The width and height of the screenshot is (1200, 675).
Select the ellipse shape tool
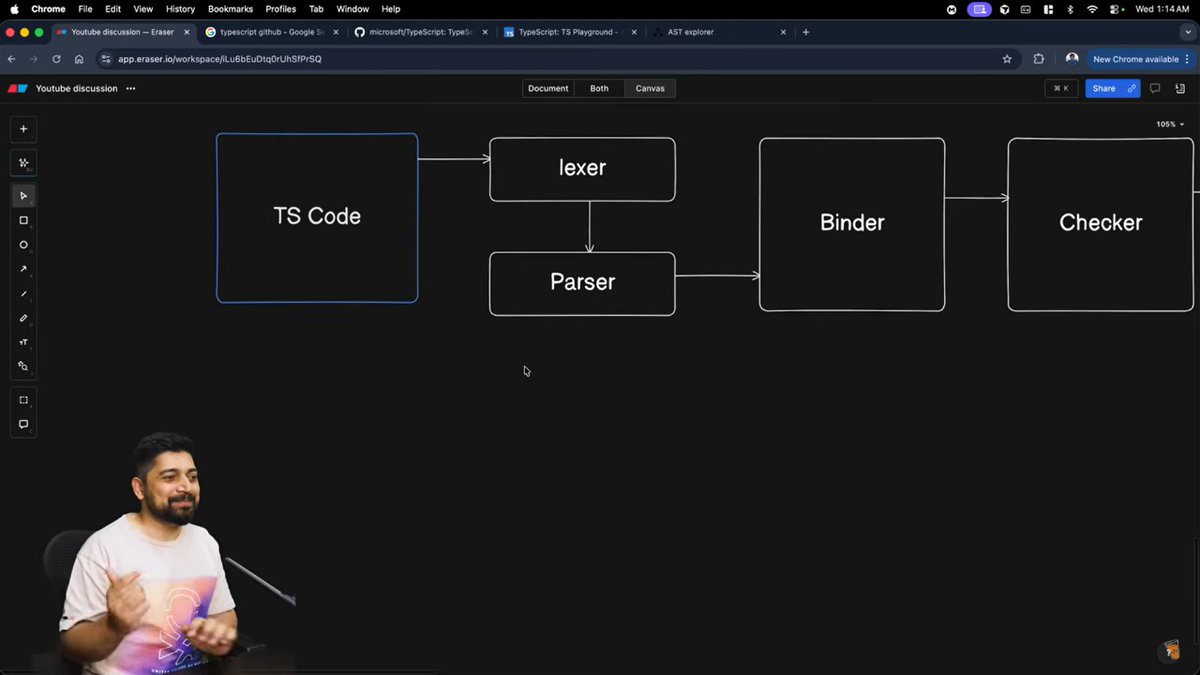click(x=23, y=244)
